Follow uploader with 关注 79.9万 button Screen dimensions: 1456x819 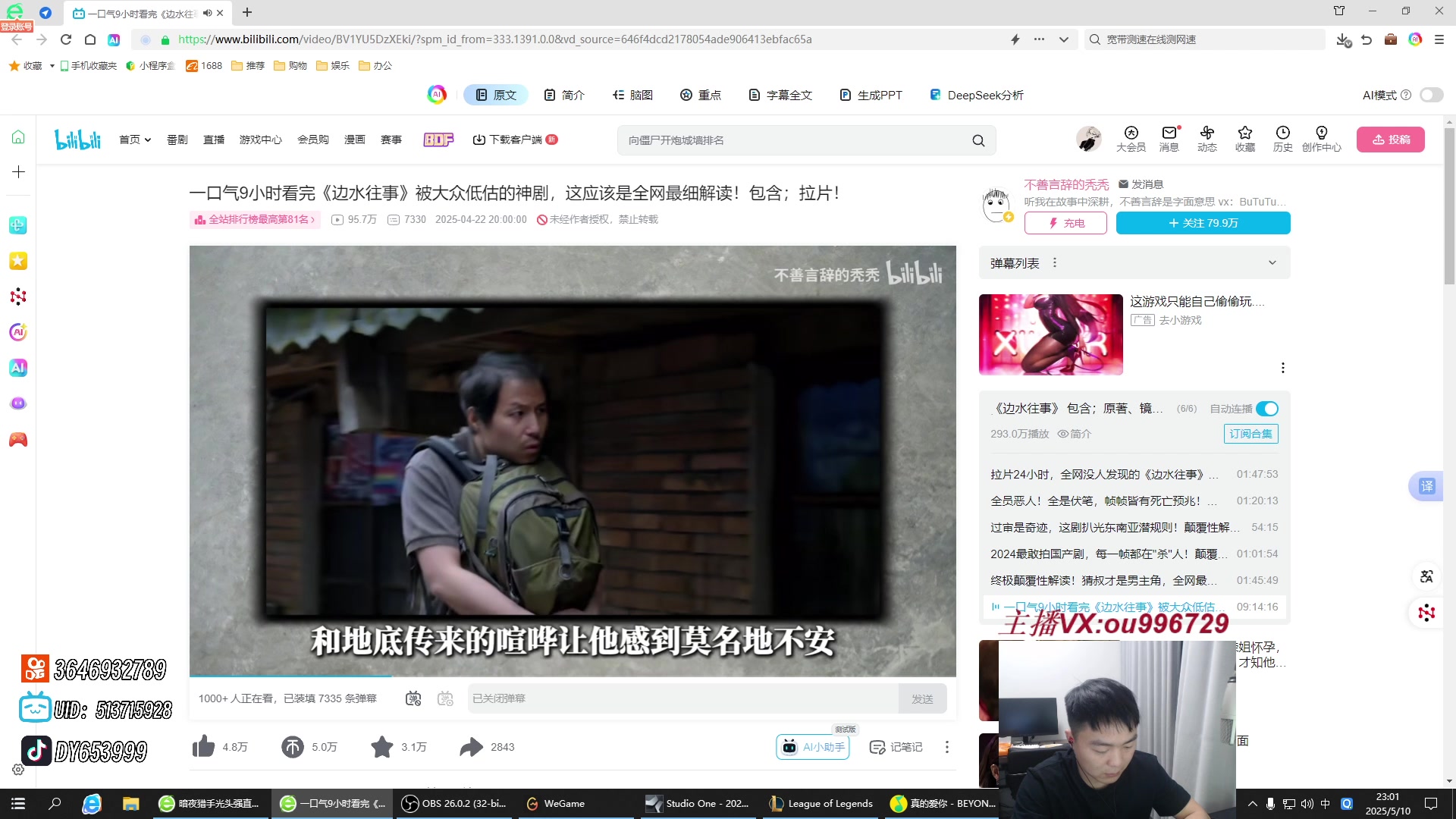[1203, 223]
